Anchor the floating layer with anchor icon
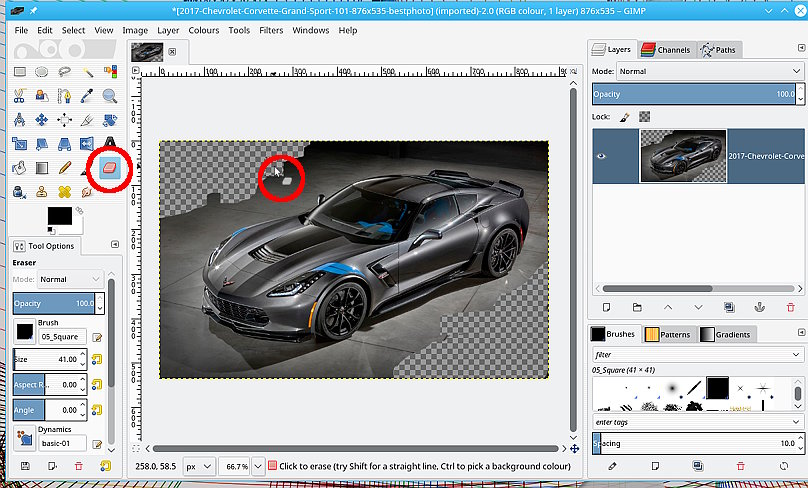 point(758,306)
